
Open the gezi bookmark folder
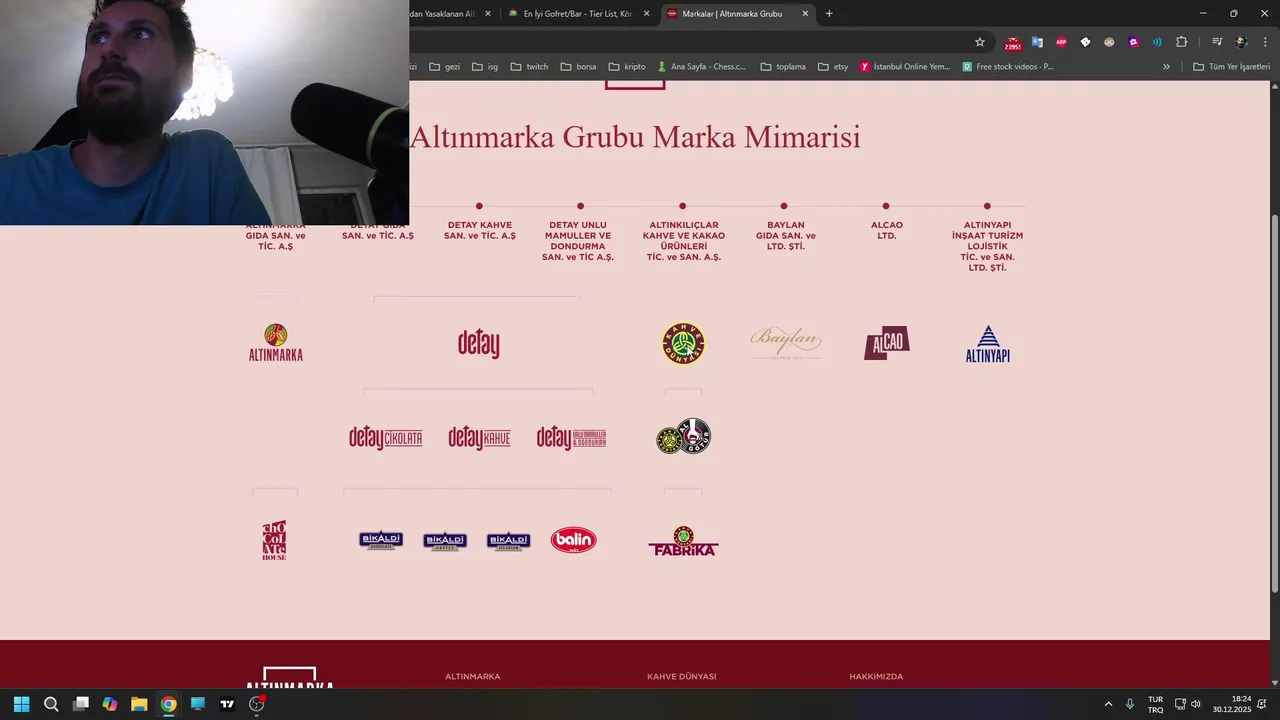(x=445, y=67)
